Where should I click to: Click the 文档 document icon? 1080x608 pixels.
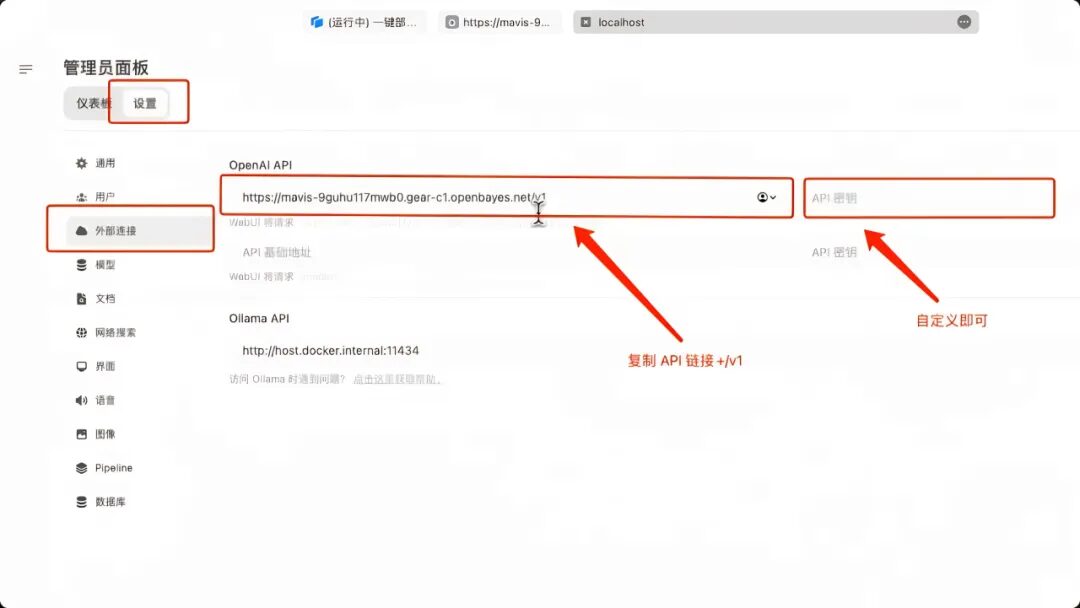click(x=82, y=299)
